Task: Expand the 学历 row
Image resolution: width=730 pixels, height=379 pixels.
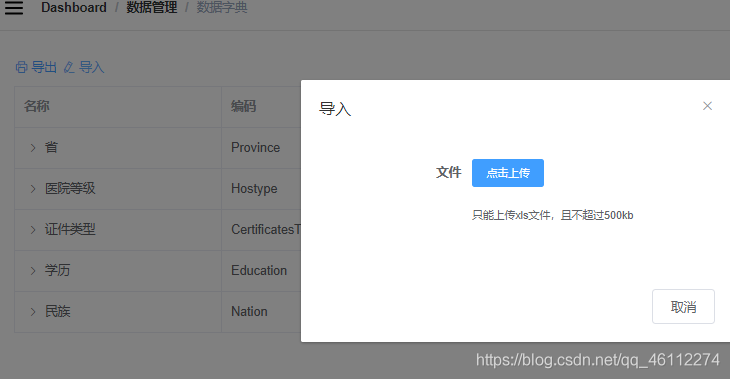Action: pos(33,271)
